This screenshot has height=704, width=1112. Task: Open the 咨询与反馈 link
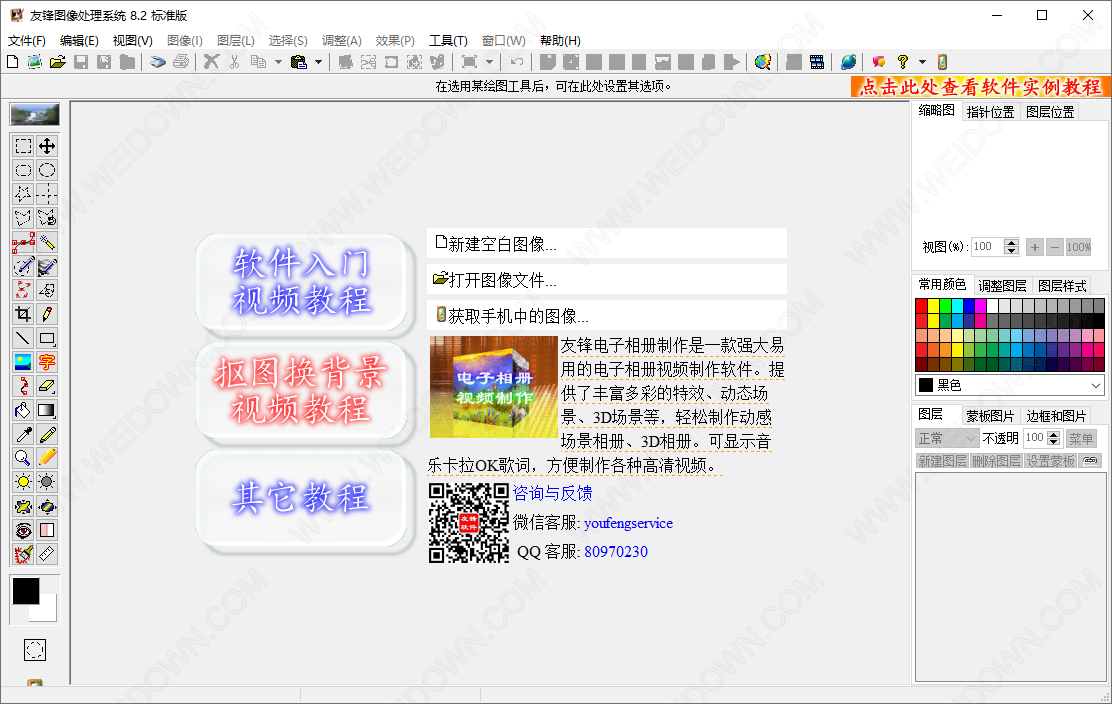(x=552, y=493)
